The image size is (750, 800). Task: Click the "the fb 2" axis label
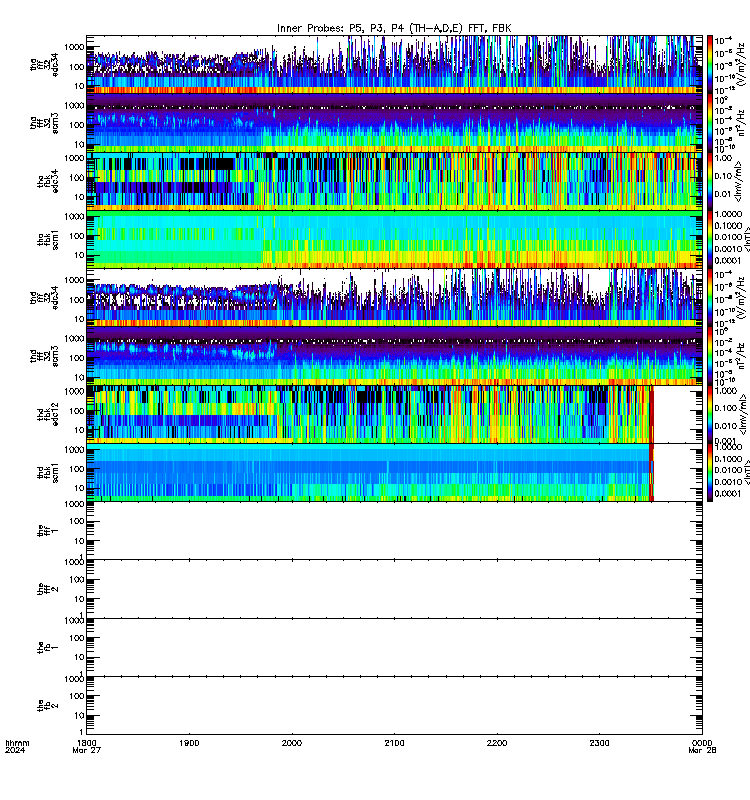click(48, 706)
